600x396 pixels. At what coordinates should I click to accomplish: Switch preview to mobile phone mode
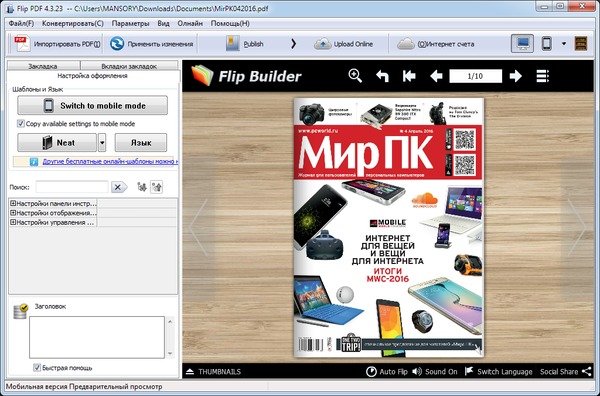tap(547, 44)
